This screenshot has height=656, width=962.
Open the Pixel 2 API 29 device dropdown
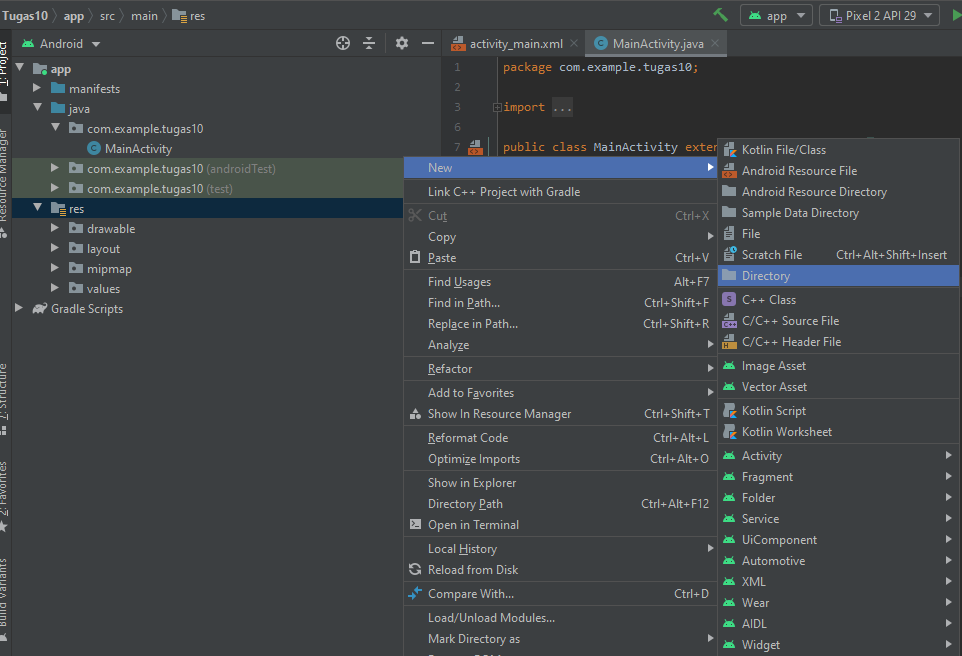coord(879,15)
